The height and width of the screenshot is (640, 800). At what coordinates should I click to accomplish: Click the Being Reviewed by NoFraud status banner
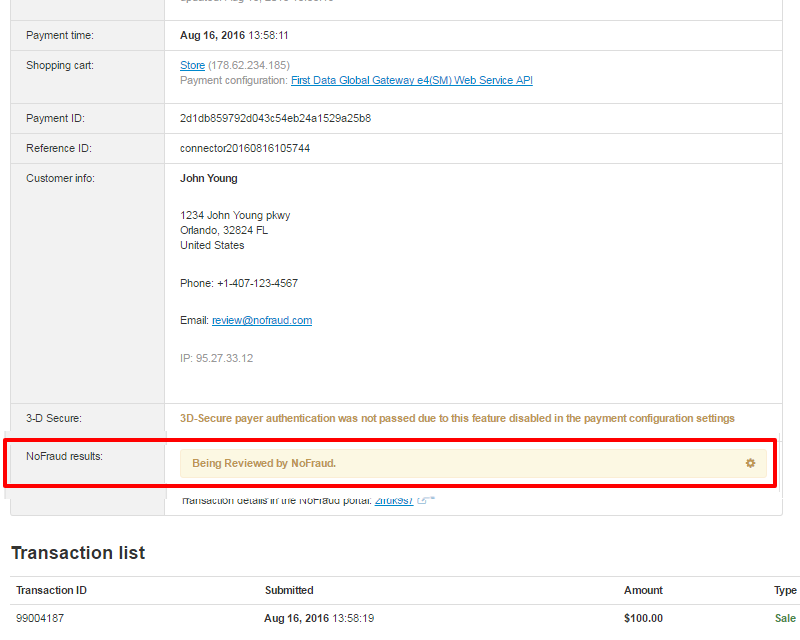(x=473, y=463)
